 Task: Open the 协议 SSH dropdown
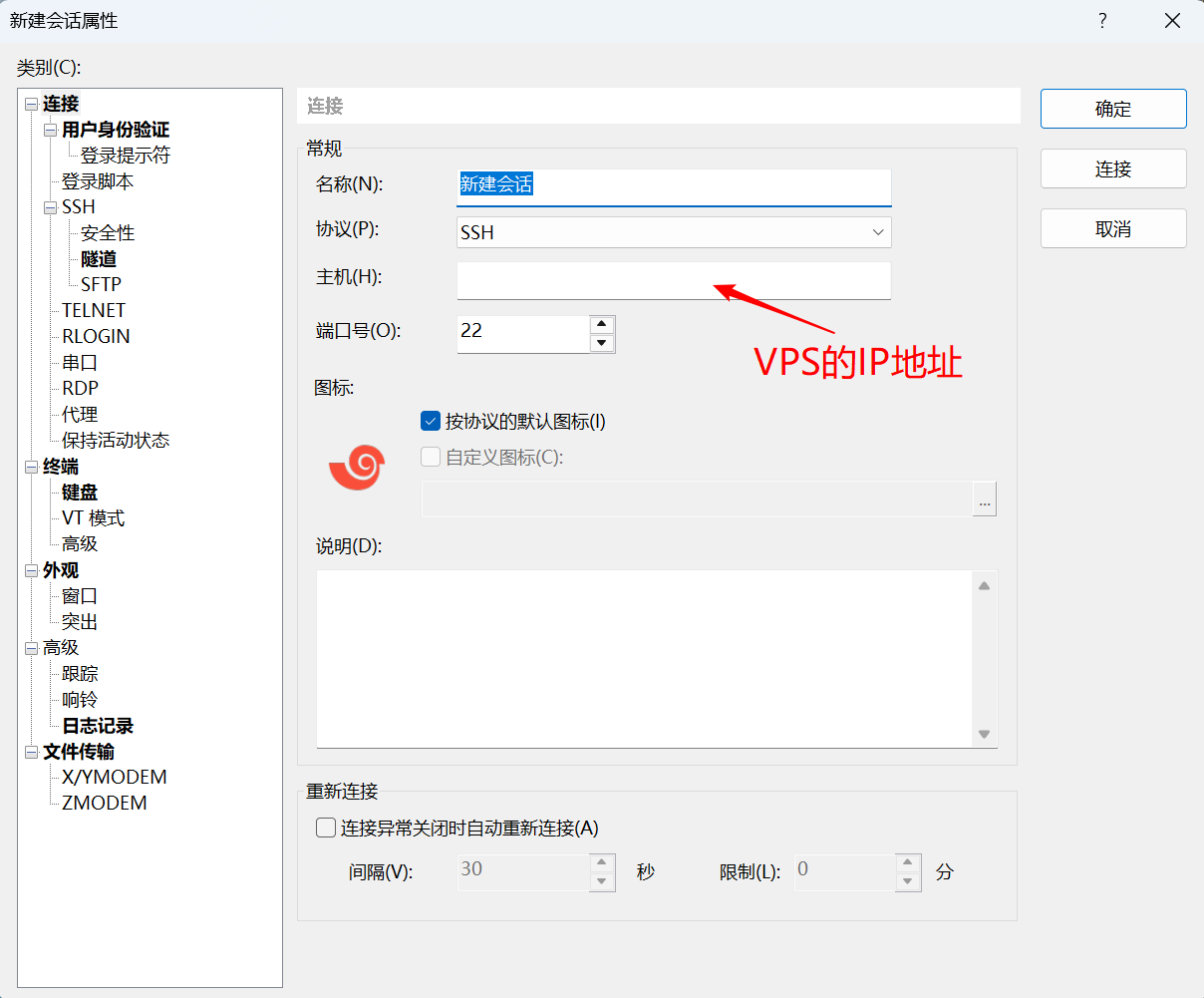pyautogui.click(x=674, y=232)
